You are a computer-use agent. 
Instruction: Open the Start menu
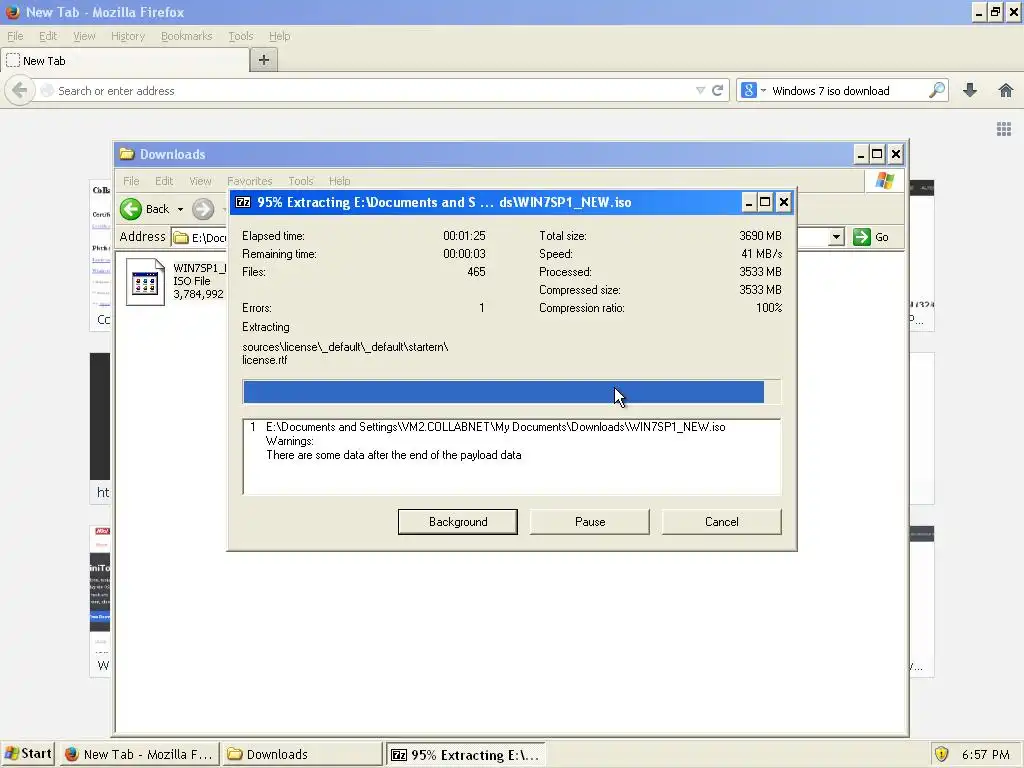coord(27,754)
